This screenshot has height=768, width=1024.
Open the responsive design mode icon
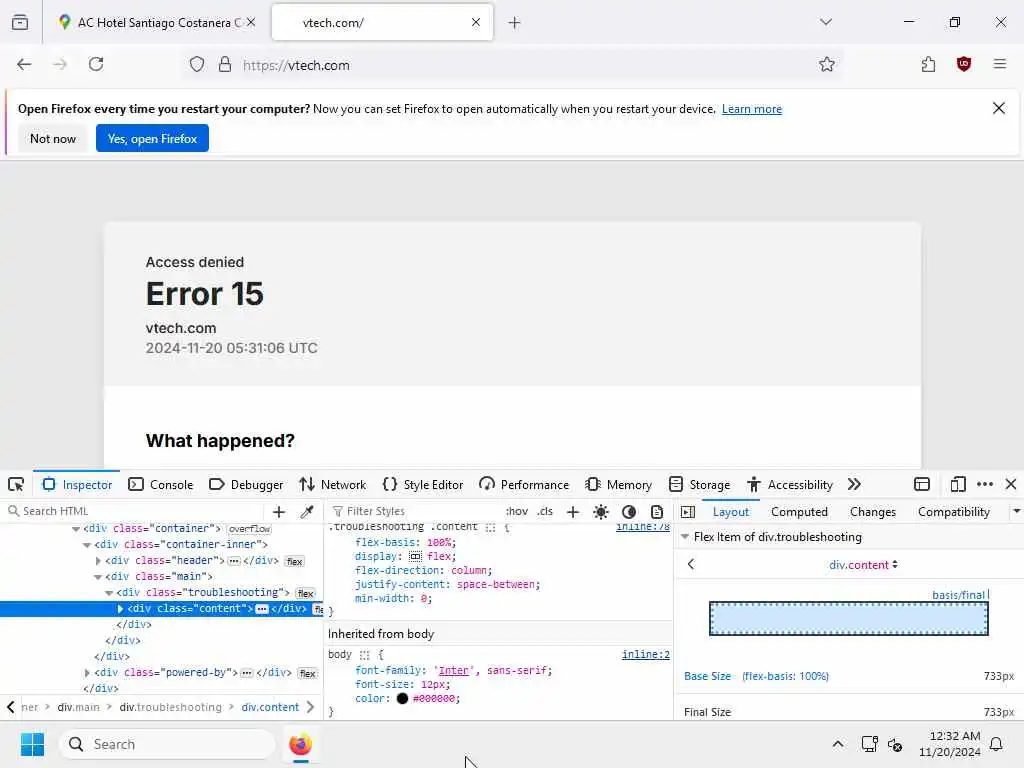[x=957, y=485]
